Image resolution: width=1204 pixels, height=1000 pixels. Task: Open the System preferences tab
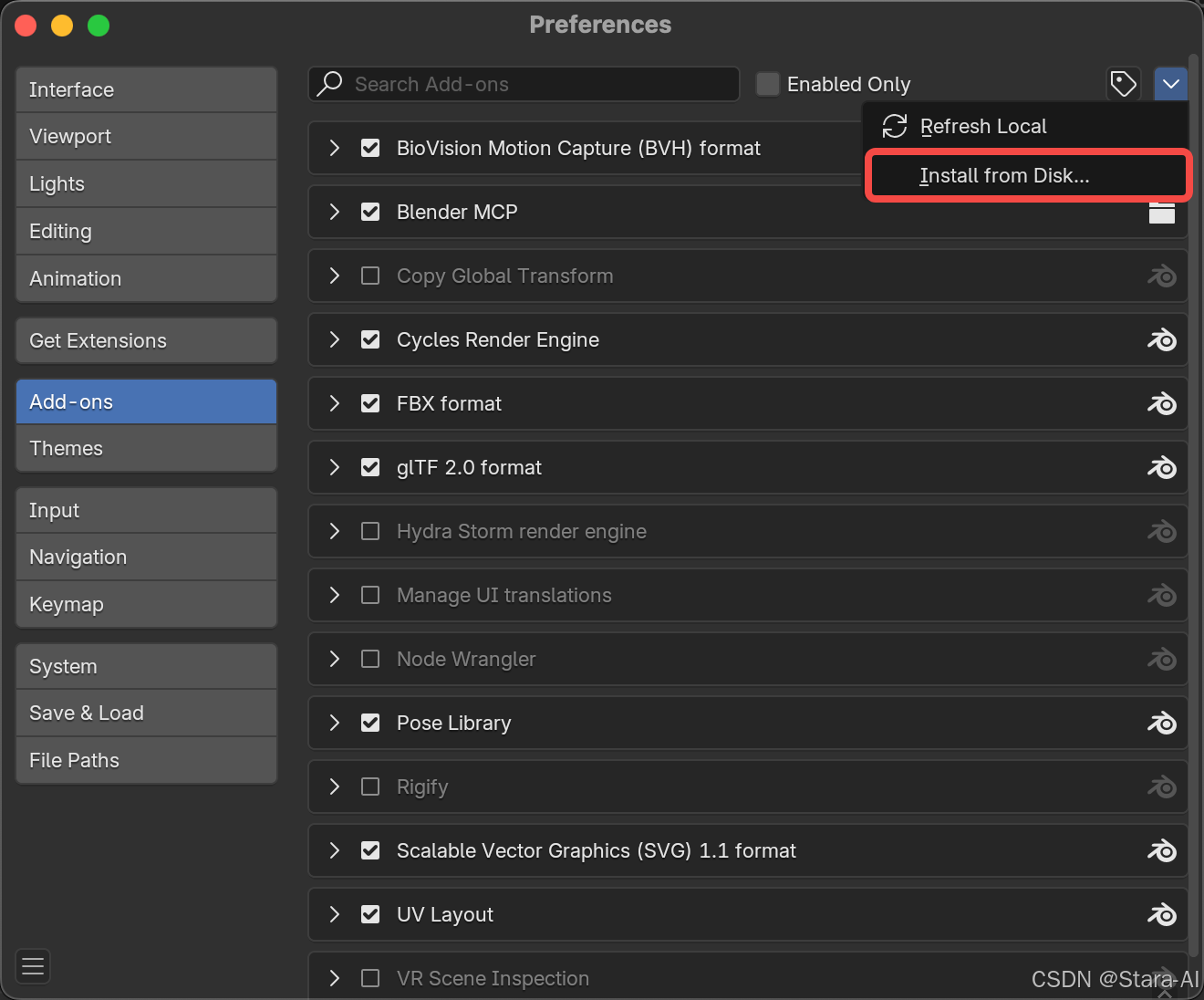coord(146,666)
